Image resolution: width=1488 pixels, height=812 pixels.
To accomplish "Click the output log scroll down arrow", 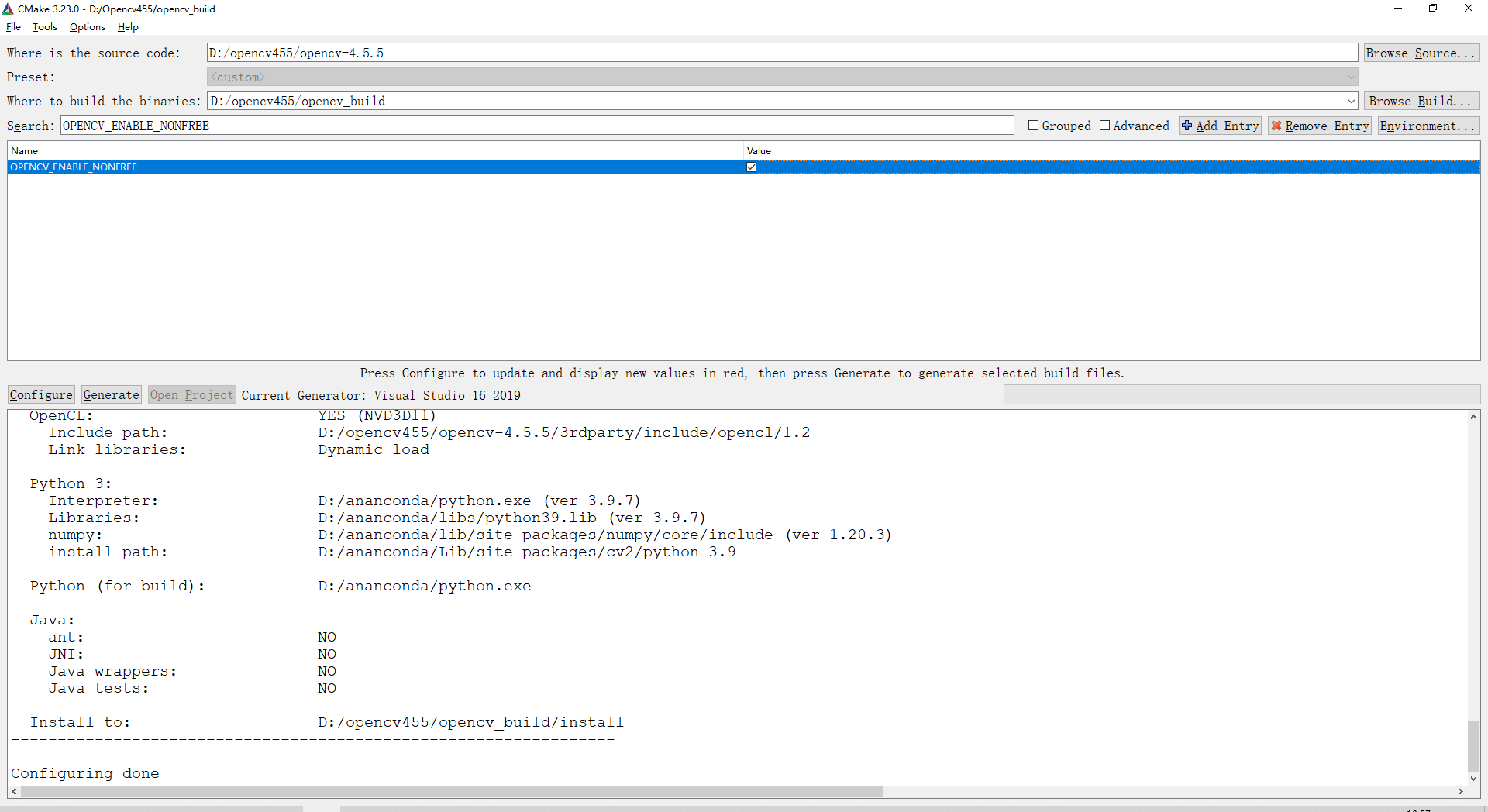I will click(1473, 779).
